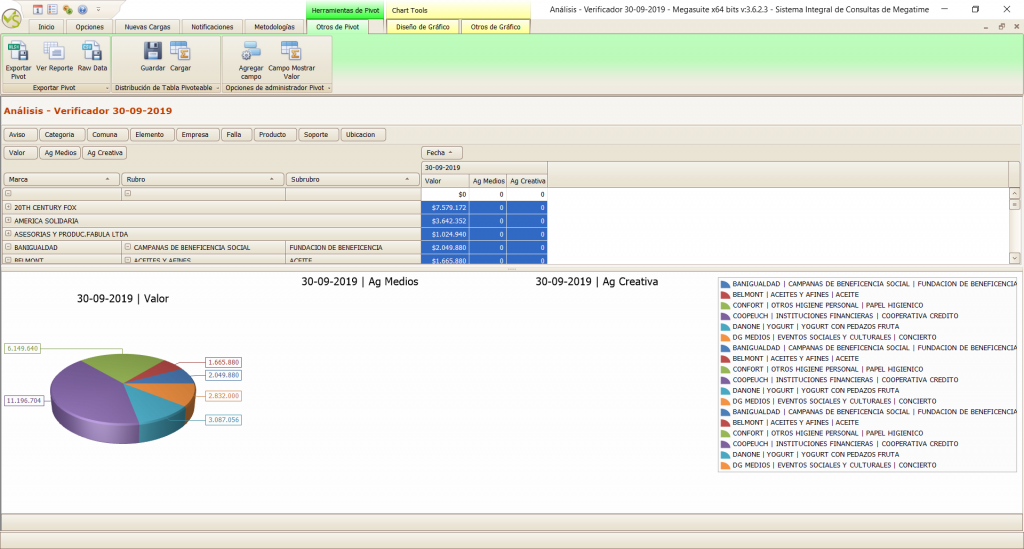
Task: Open the quick access toolbar customize arrow
Action: point(99,9)
